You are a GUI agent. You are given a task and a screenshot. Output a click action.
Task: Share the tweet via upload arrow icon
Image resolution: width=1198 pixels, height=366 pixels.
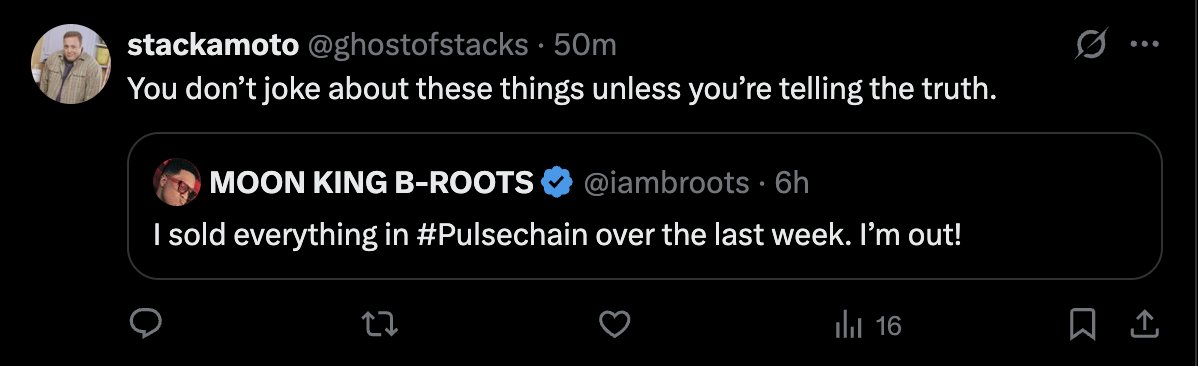click(x=1145, y=326)
